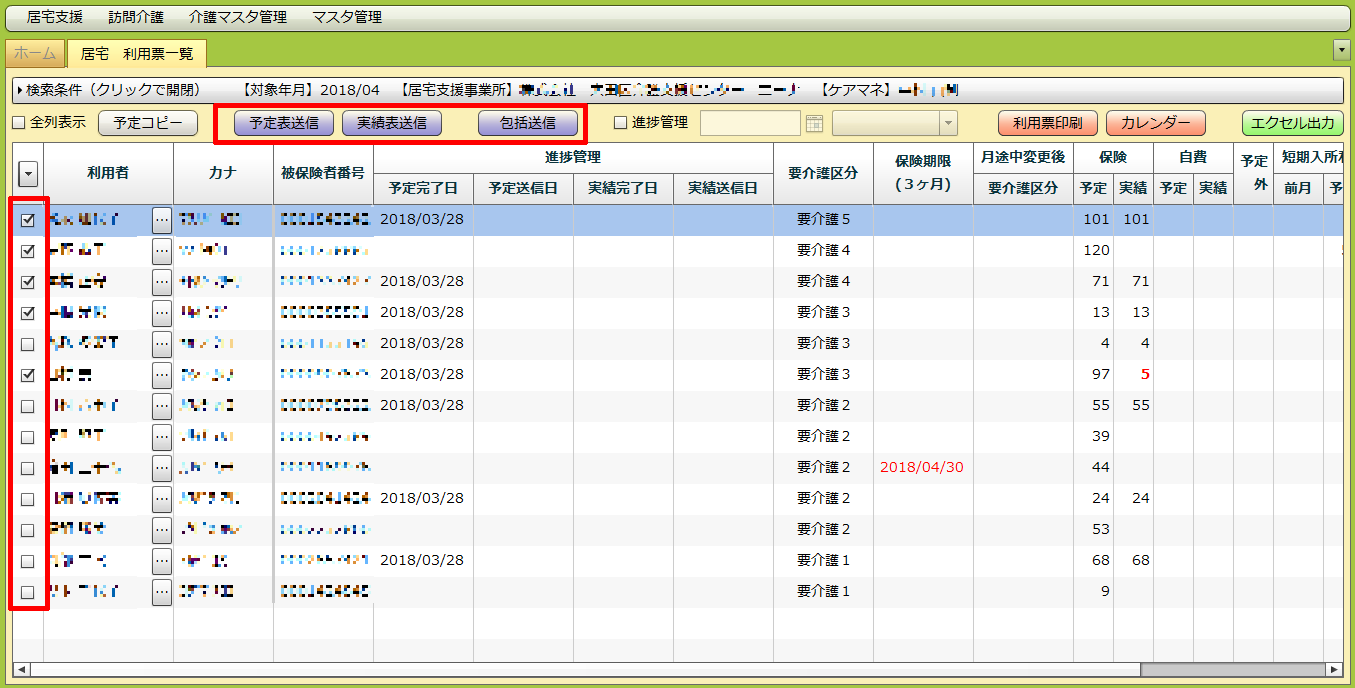The height and width of the screenshot is (688, 1355).
Task: Open the 訪問介護 menu
Action: point(136,17)
